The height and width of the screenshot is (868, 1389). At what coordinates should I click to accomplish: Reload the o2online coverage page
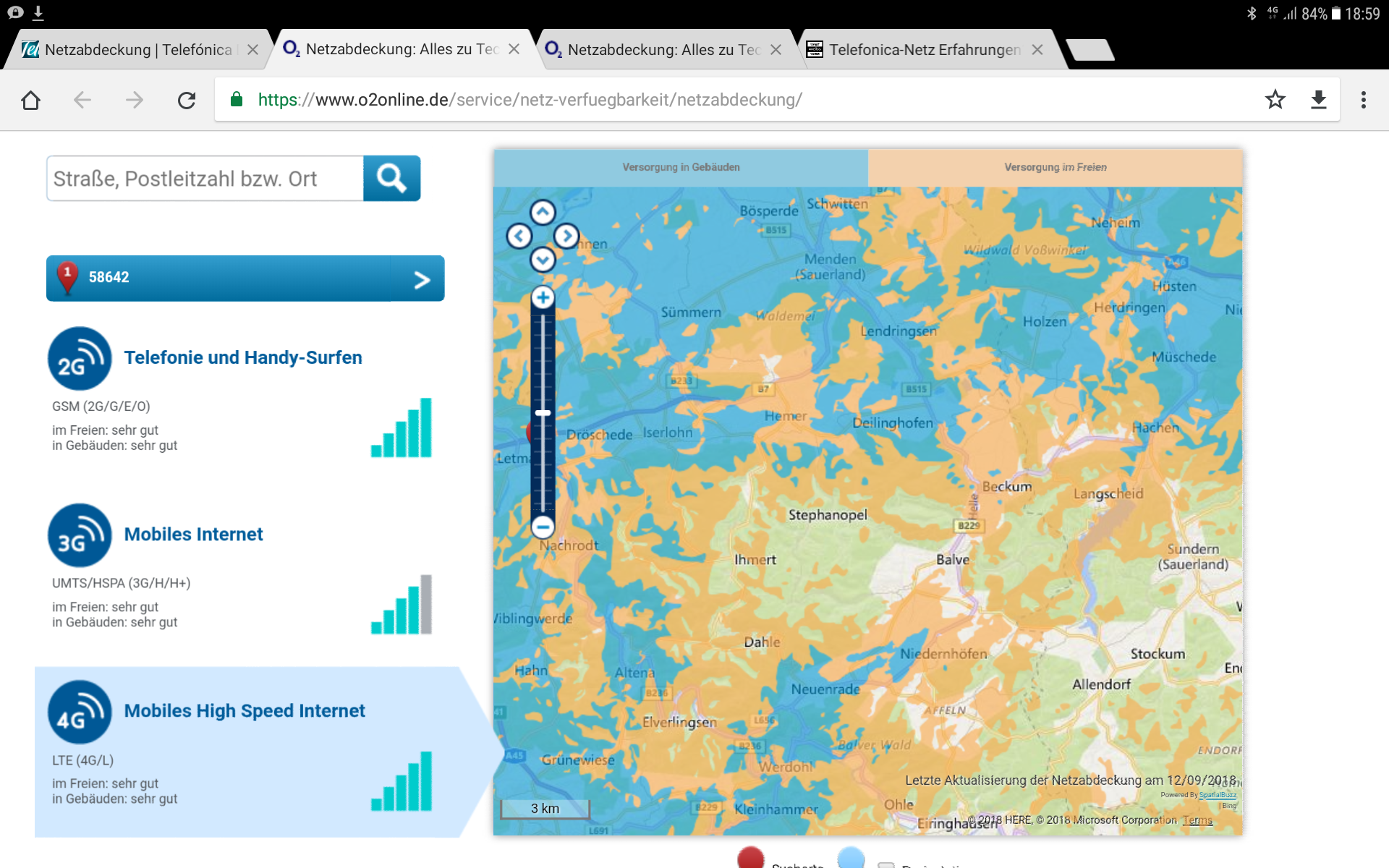tap(187, 100)
